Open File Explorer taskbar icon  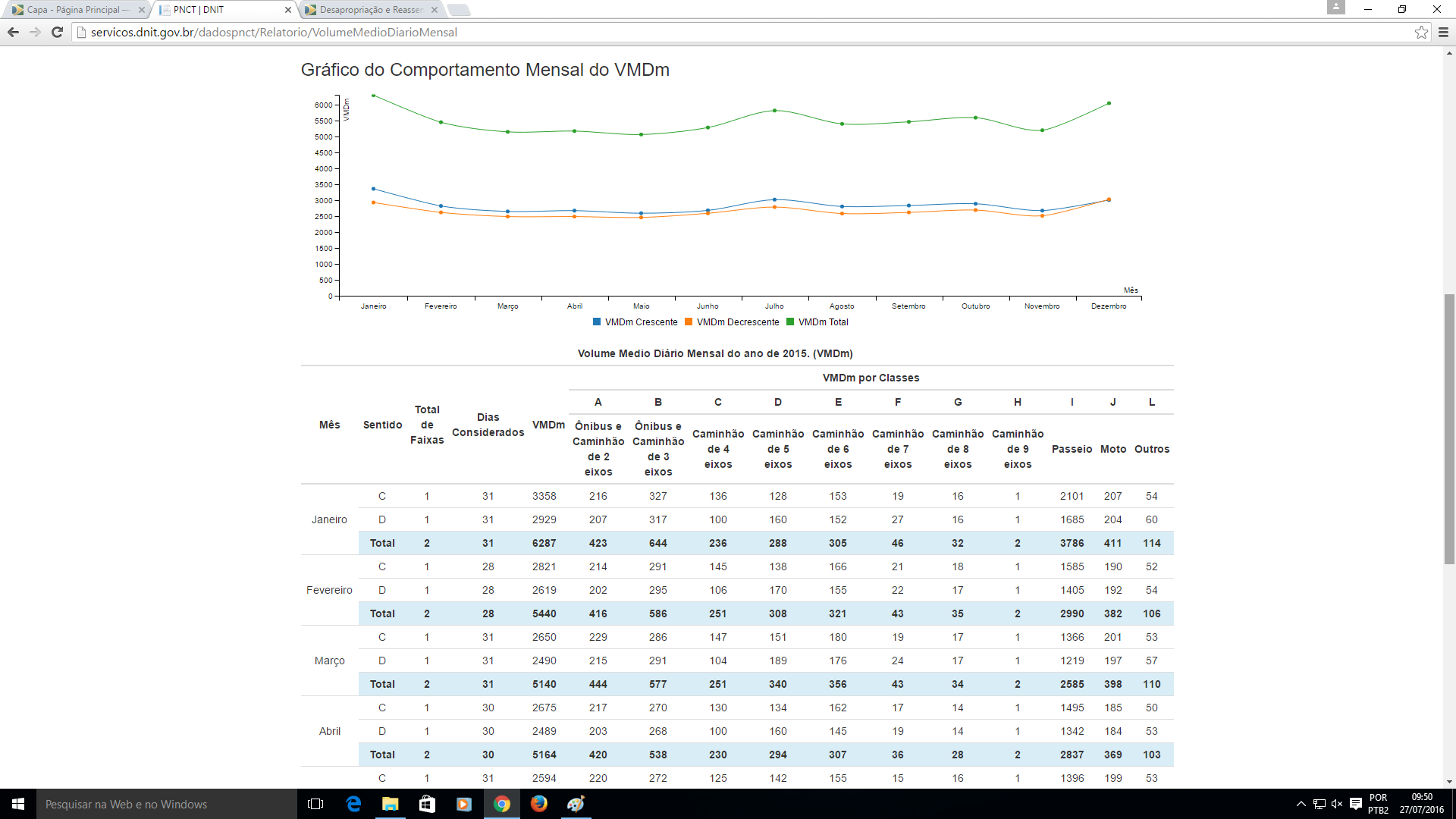[x=390, y=804]
